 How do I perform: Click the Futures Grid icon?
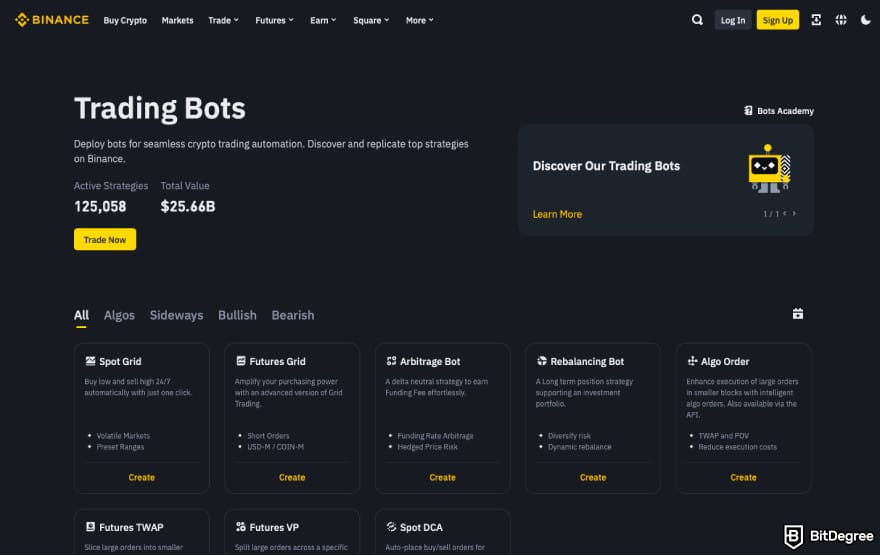pos(241,361)
